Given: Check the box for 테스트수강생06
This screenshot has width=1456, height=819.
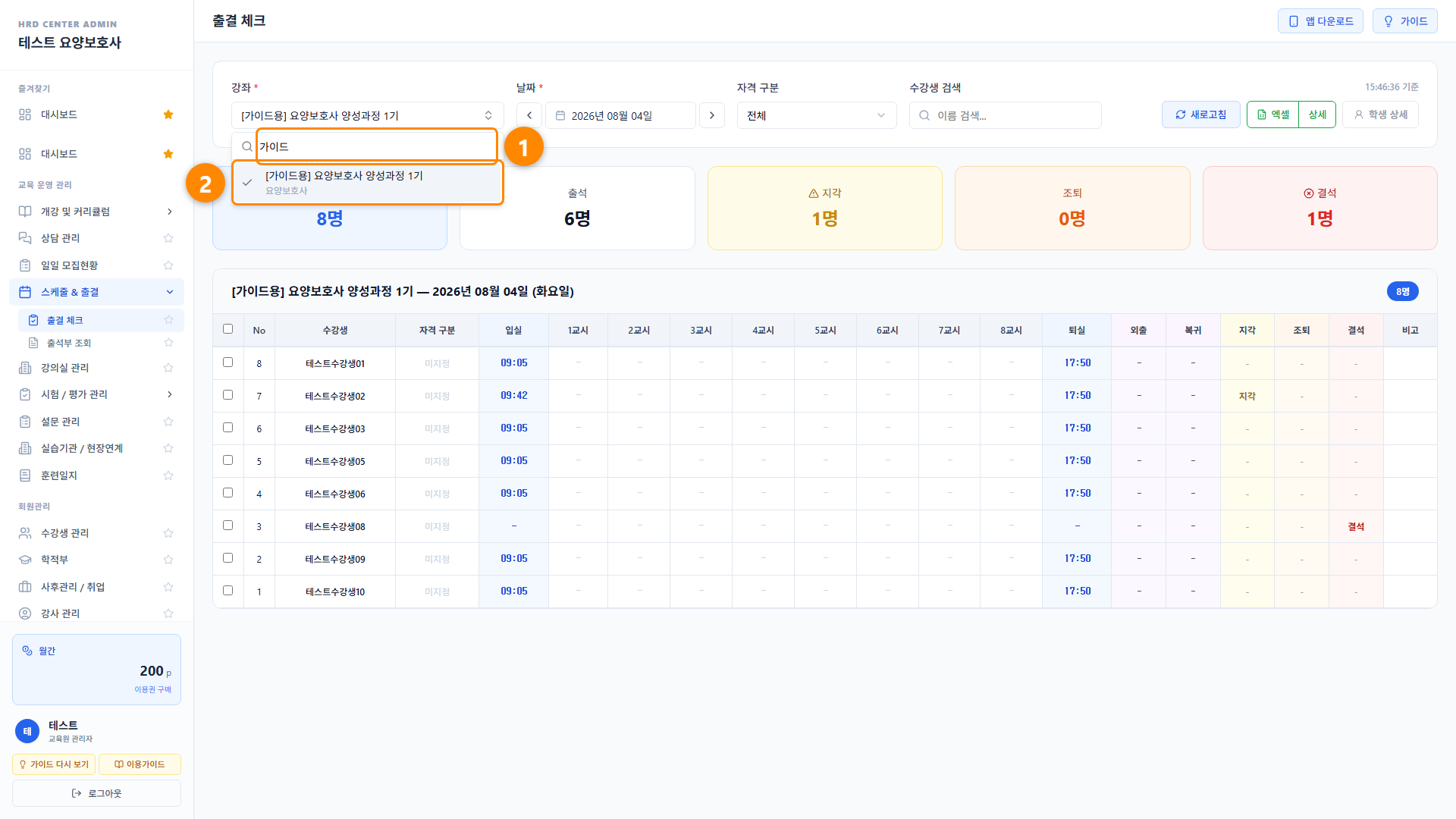Looking at the screenshot, I should pyautogui.click(x=227, y=493).
